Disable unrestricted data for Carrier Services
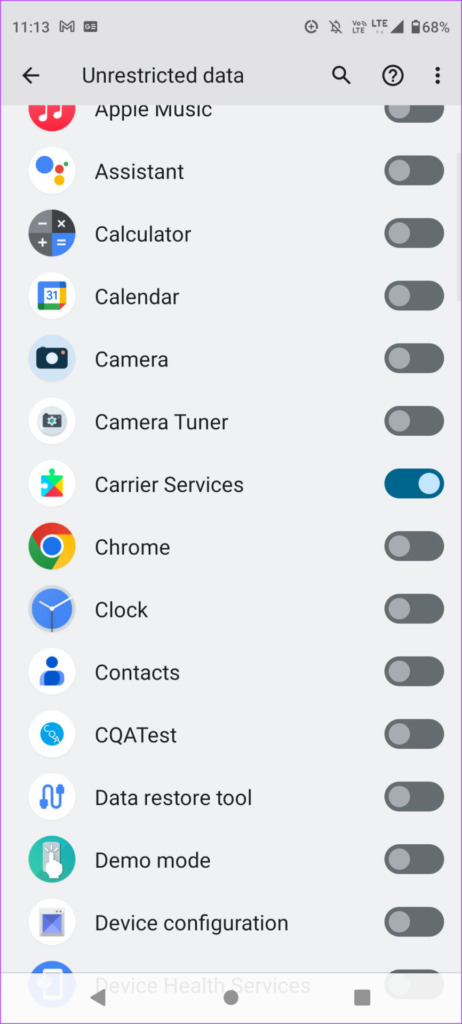This screenshot has width=462, height=1024. 414,484
